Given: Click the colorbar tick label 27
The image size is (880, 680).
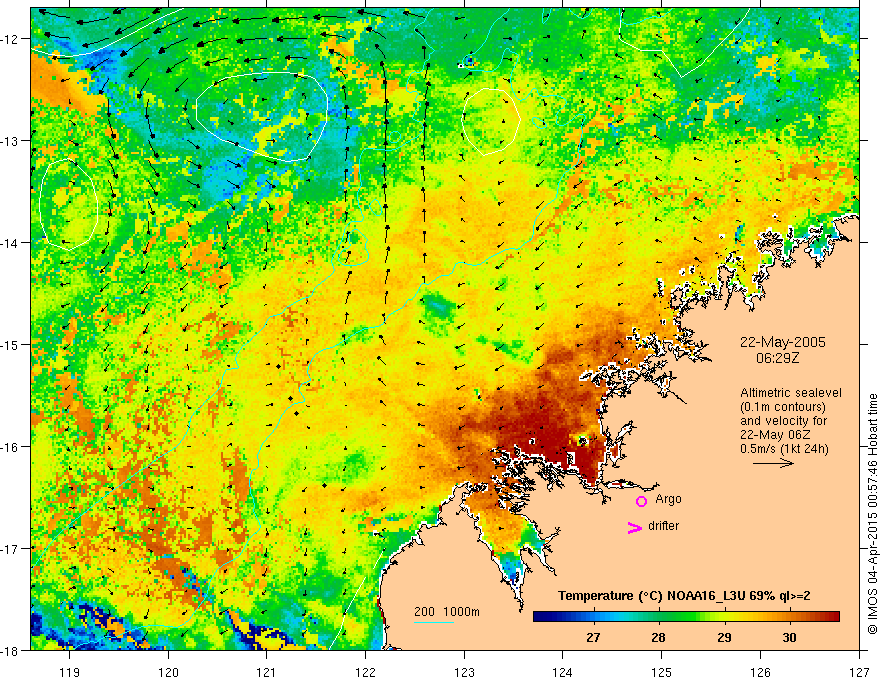Looking at the screenshot, I should pyautogui.click(x=593, y=637).
